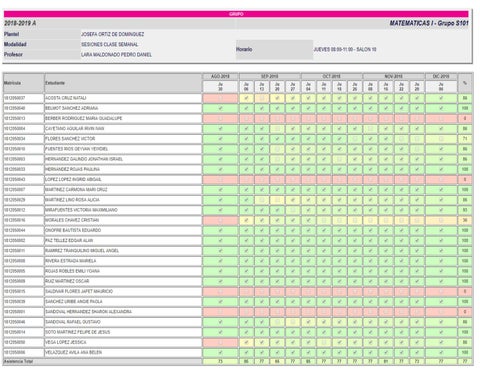This screenshot has height=371, width=480.
Task: Click the DIC 2018 month header
Action: [441, 76]
